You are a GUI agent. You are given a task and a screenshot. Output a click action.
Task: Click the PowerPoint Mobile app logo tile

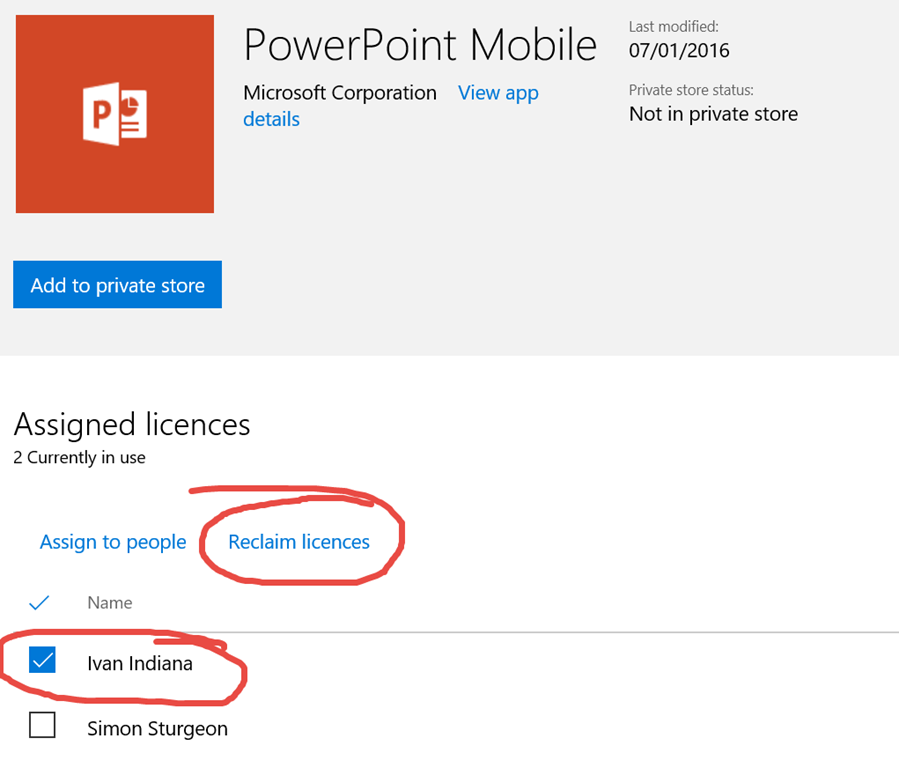[x=115, y=114]
